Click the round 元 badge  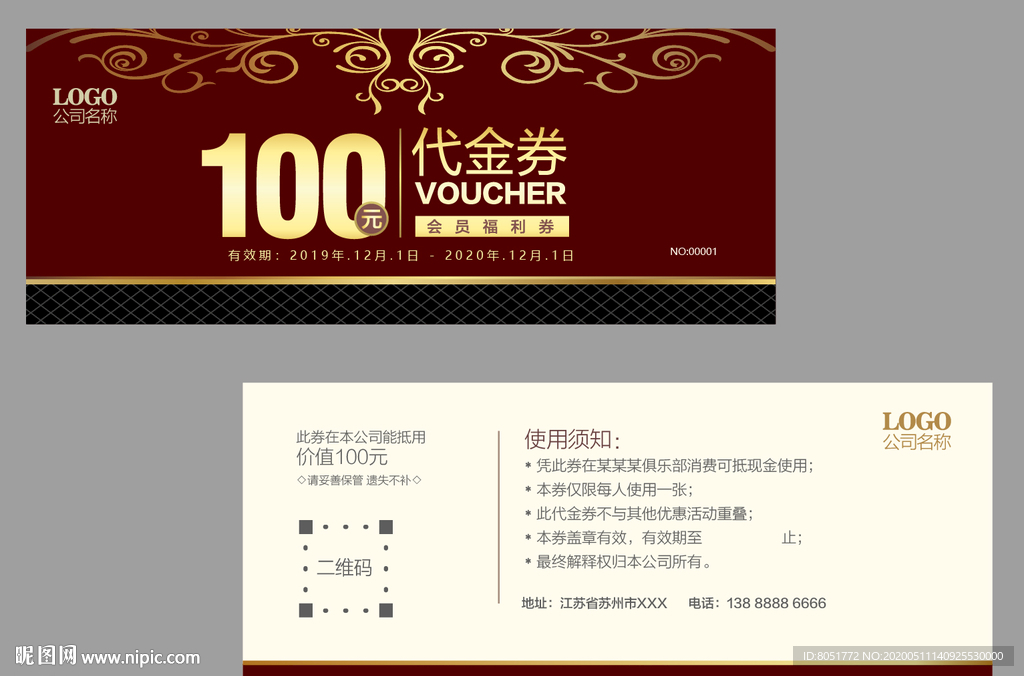click(372, 219)
